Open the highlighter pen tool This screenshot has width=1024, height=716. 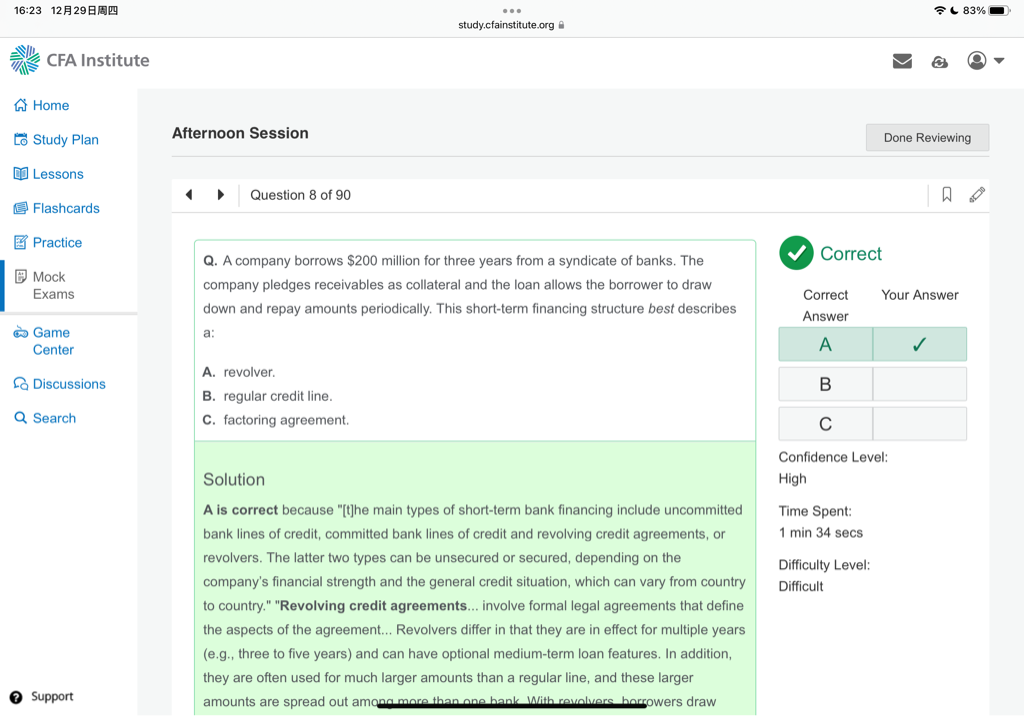coord(977,195)
